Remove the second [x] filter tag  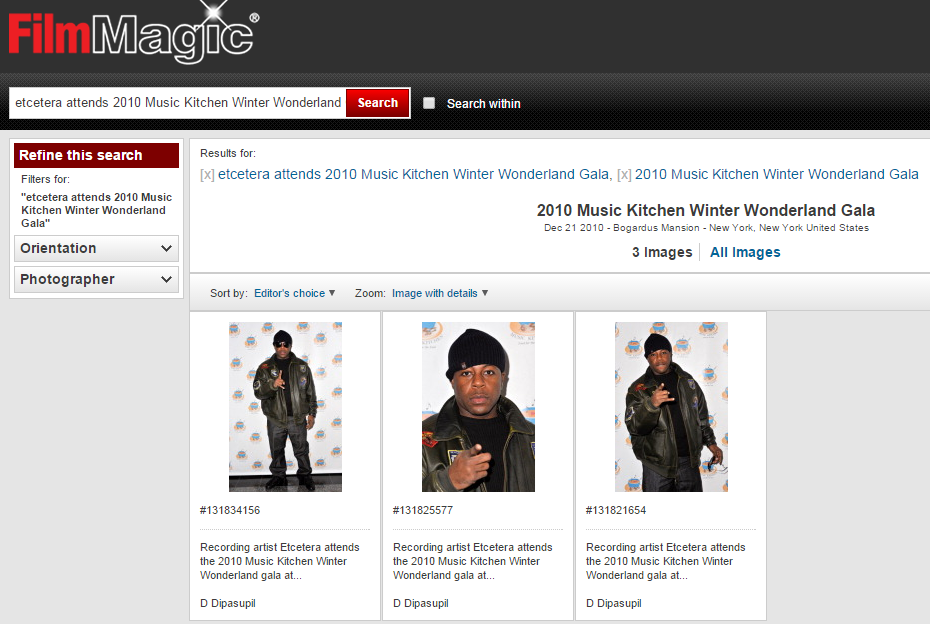coord(624,174)
